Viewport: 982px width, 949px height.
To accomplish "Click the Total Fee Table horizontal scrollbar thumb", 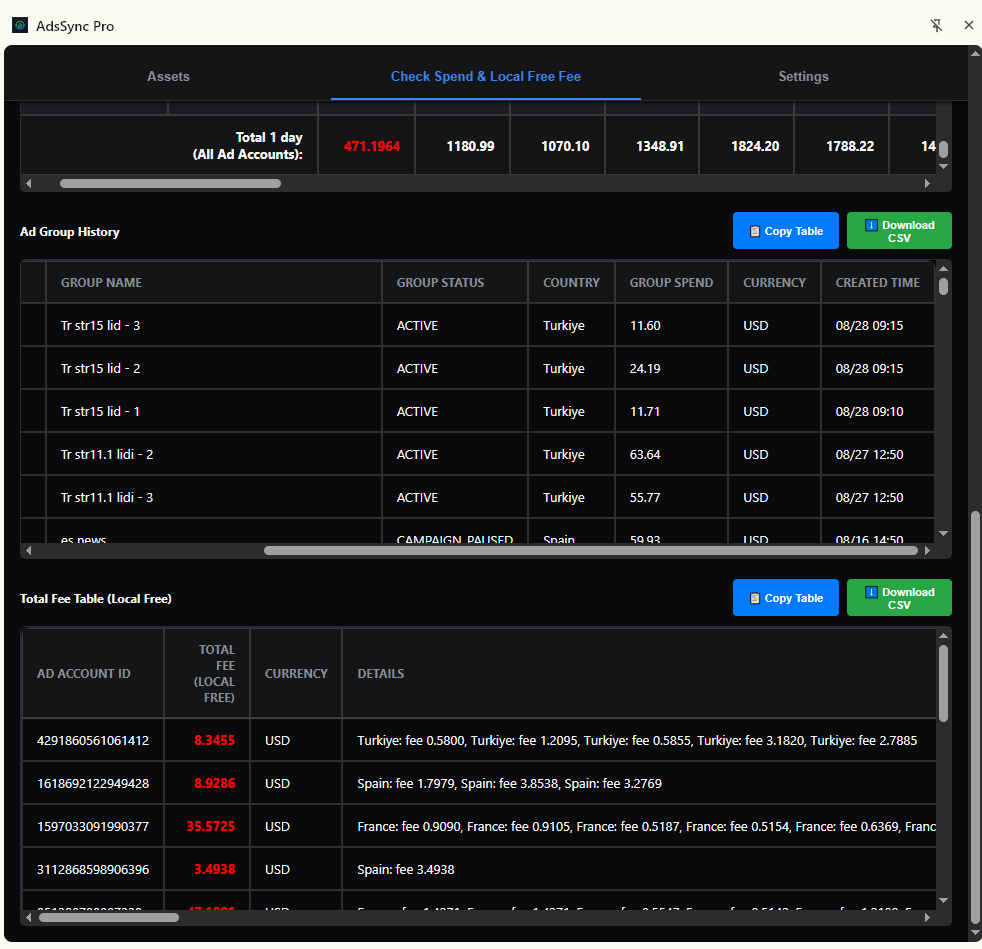I will [109, 918].
